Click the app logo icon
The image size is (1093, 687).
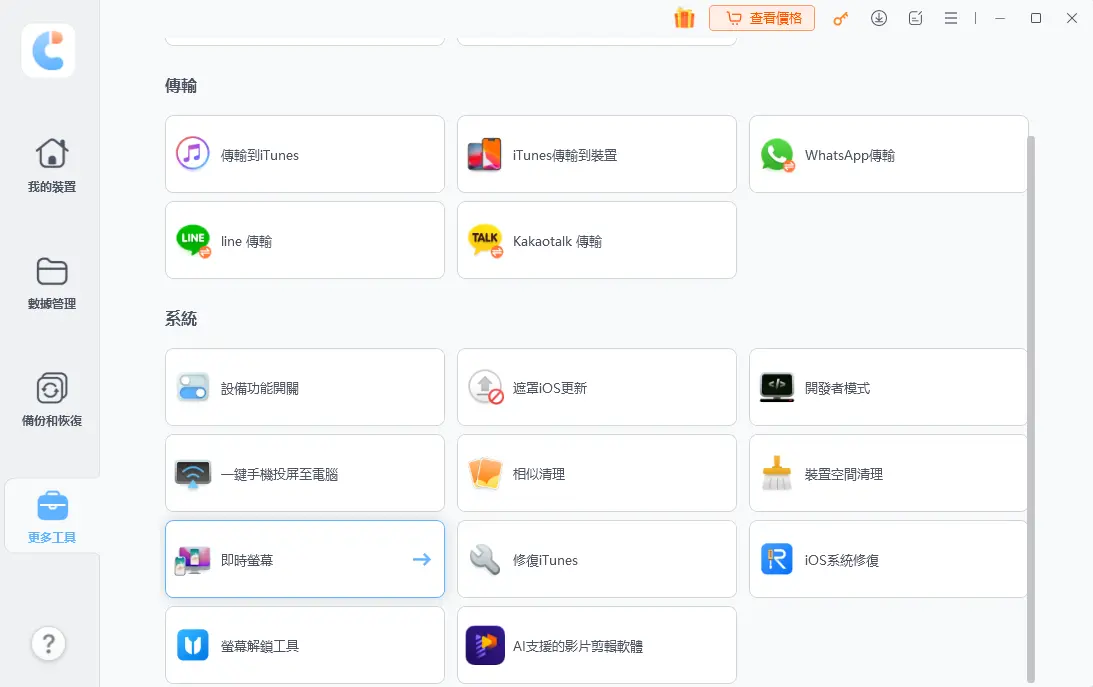tap(48, 50)
